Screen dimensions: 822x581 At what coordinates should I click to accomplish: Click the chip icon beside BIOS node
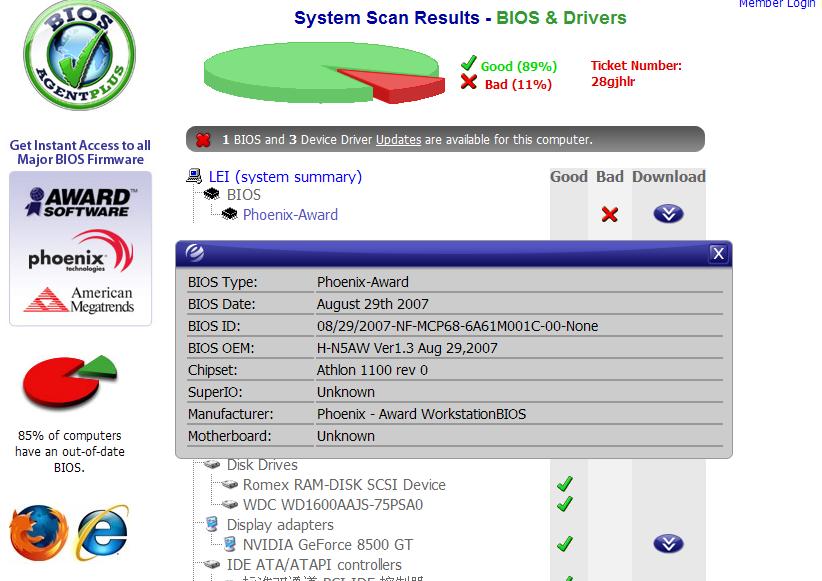point(211,195)
